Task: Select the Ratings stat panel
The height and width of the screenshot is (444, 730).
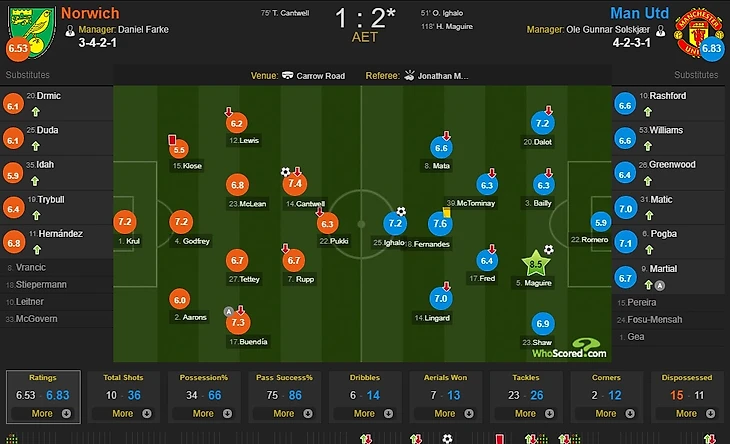Action: coord(40,395)
